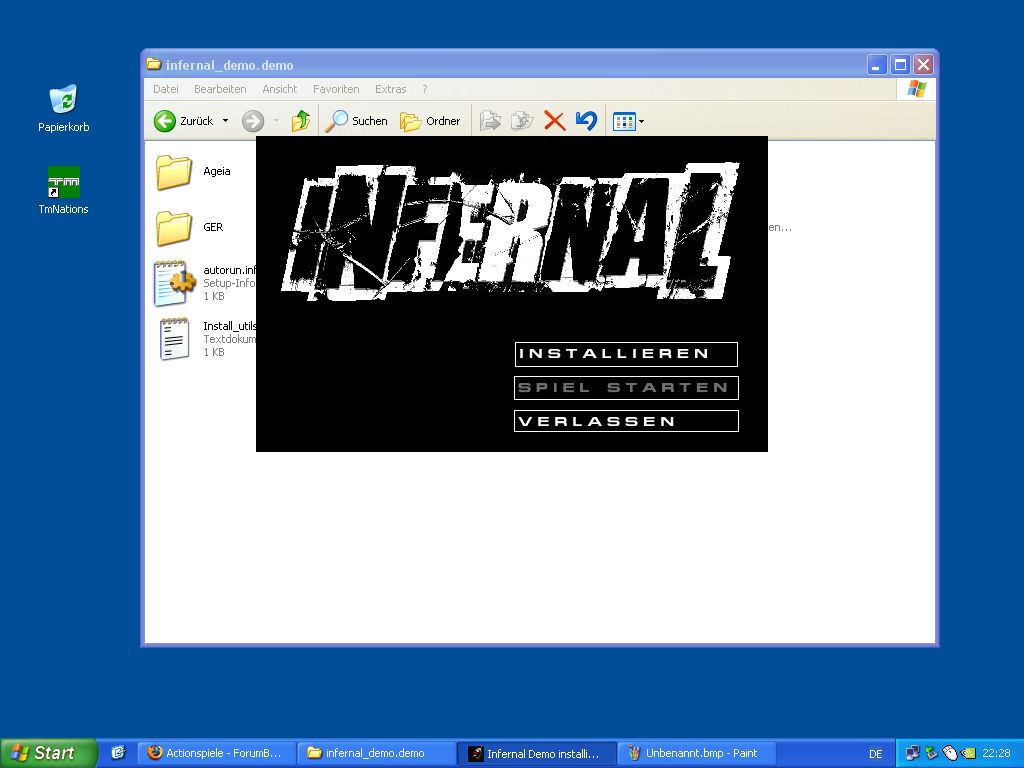Select the GER folder icon
The height and width of the screenshot is (768, 1024).
(174, 228)
